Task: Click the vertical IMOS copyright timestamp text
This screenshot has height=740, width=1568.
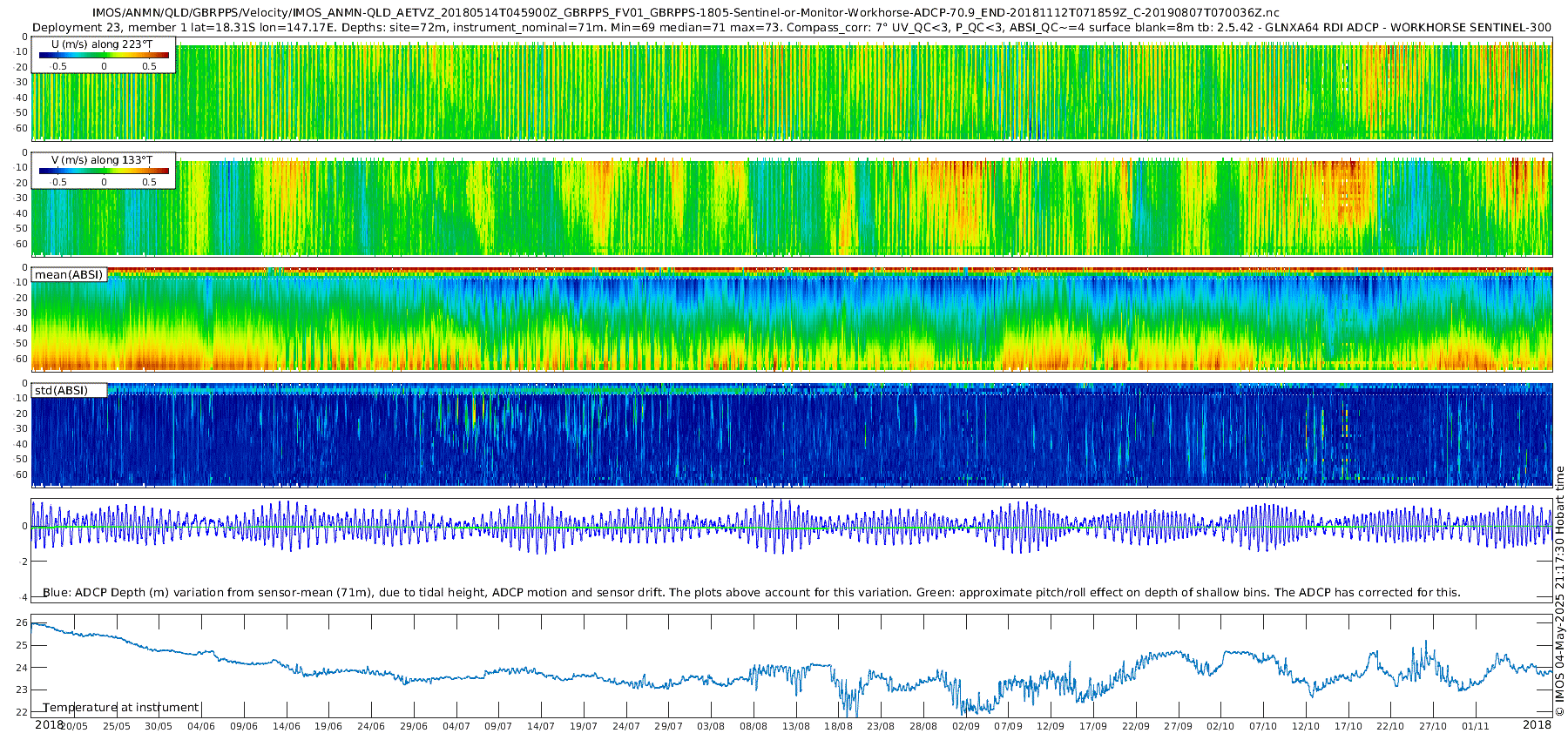Action: (x=1559, y=592)
